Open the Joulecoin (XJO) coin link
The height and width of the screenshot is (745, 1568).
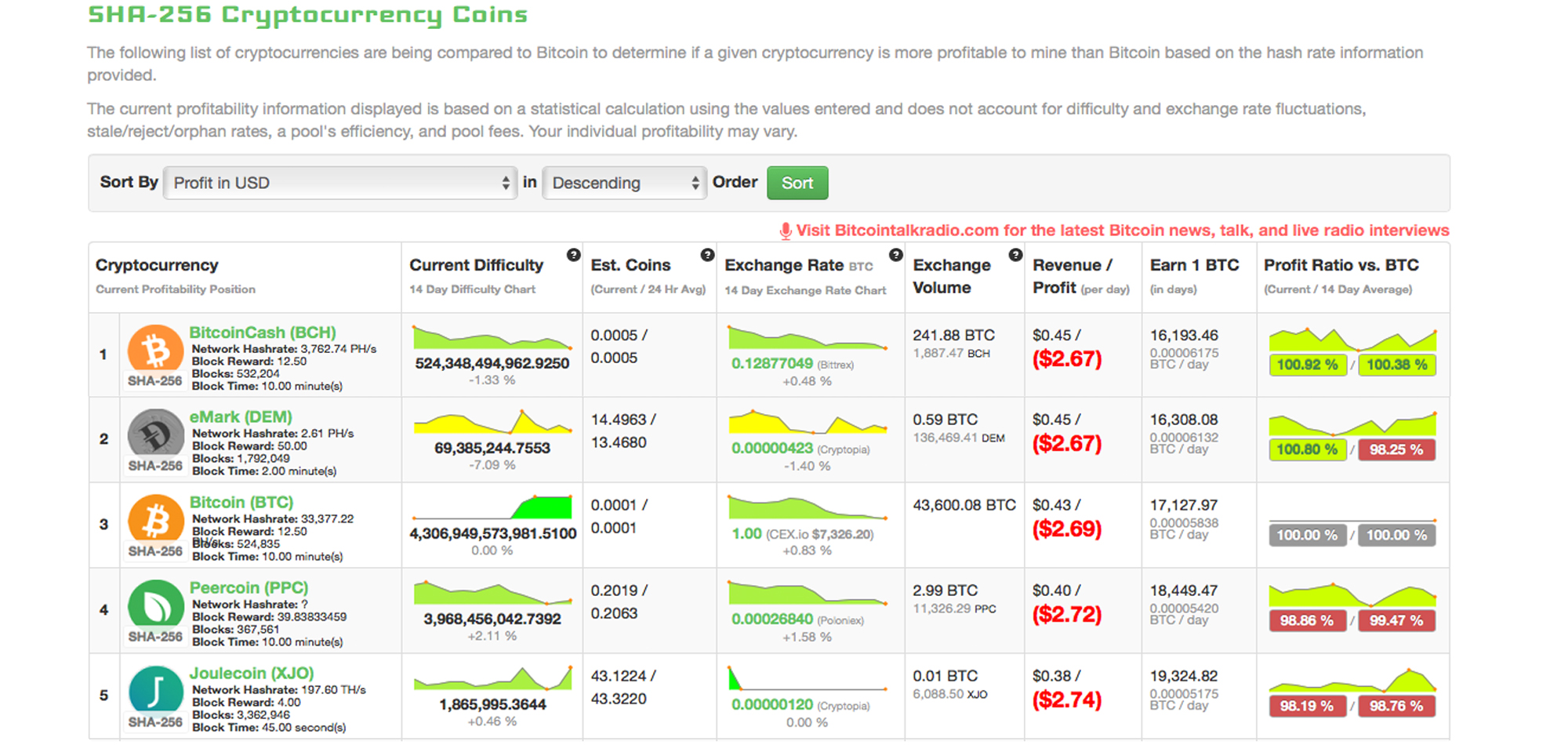[252, 674]
